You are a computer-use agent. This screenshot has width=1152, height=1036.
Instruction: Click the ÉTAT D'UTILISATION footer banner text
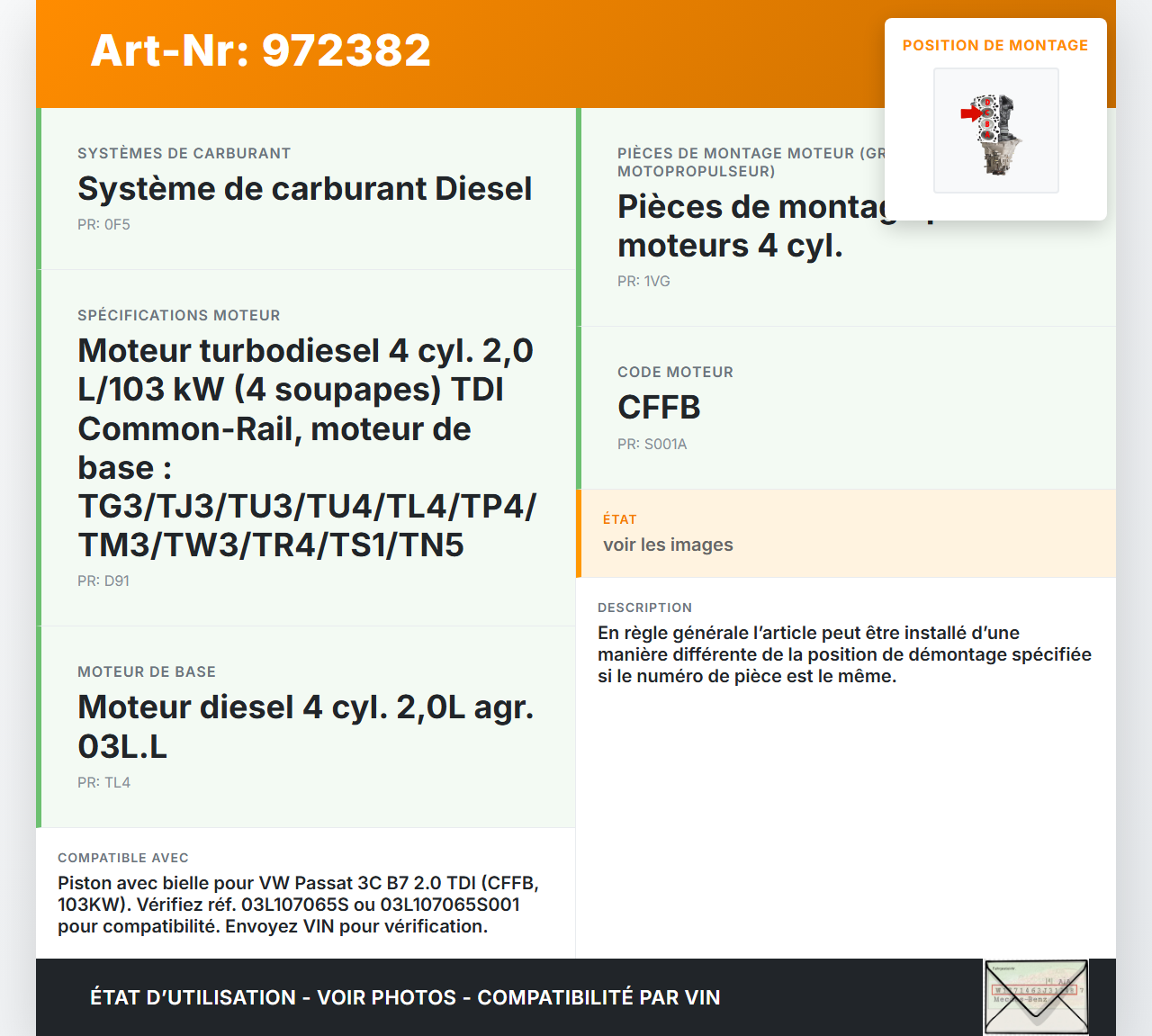(x=405, y=997)
